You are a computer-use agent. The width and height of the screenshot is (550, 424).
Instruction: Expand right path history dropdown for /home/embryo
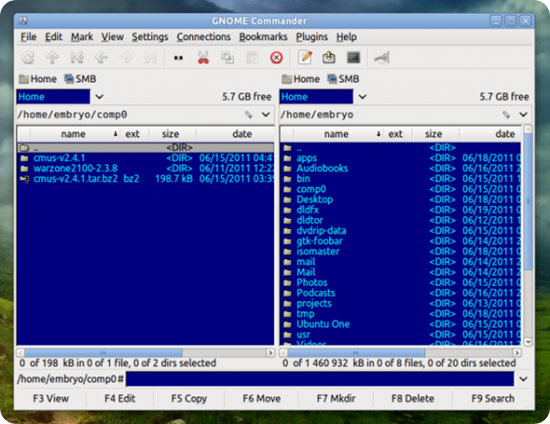click(523, 114)
